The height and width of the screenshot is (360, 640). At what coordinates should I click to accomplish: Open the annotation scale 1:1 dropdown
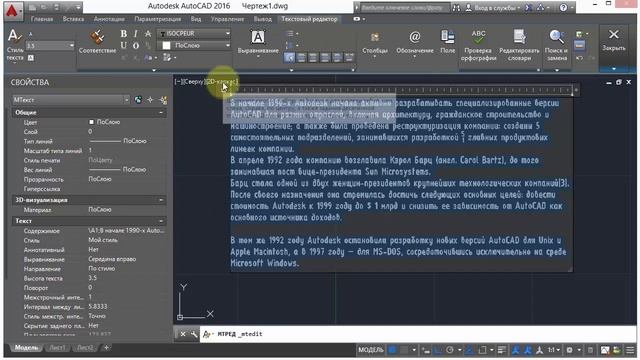pyautogui.click(x=554, y=350)
